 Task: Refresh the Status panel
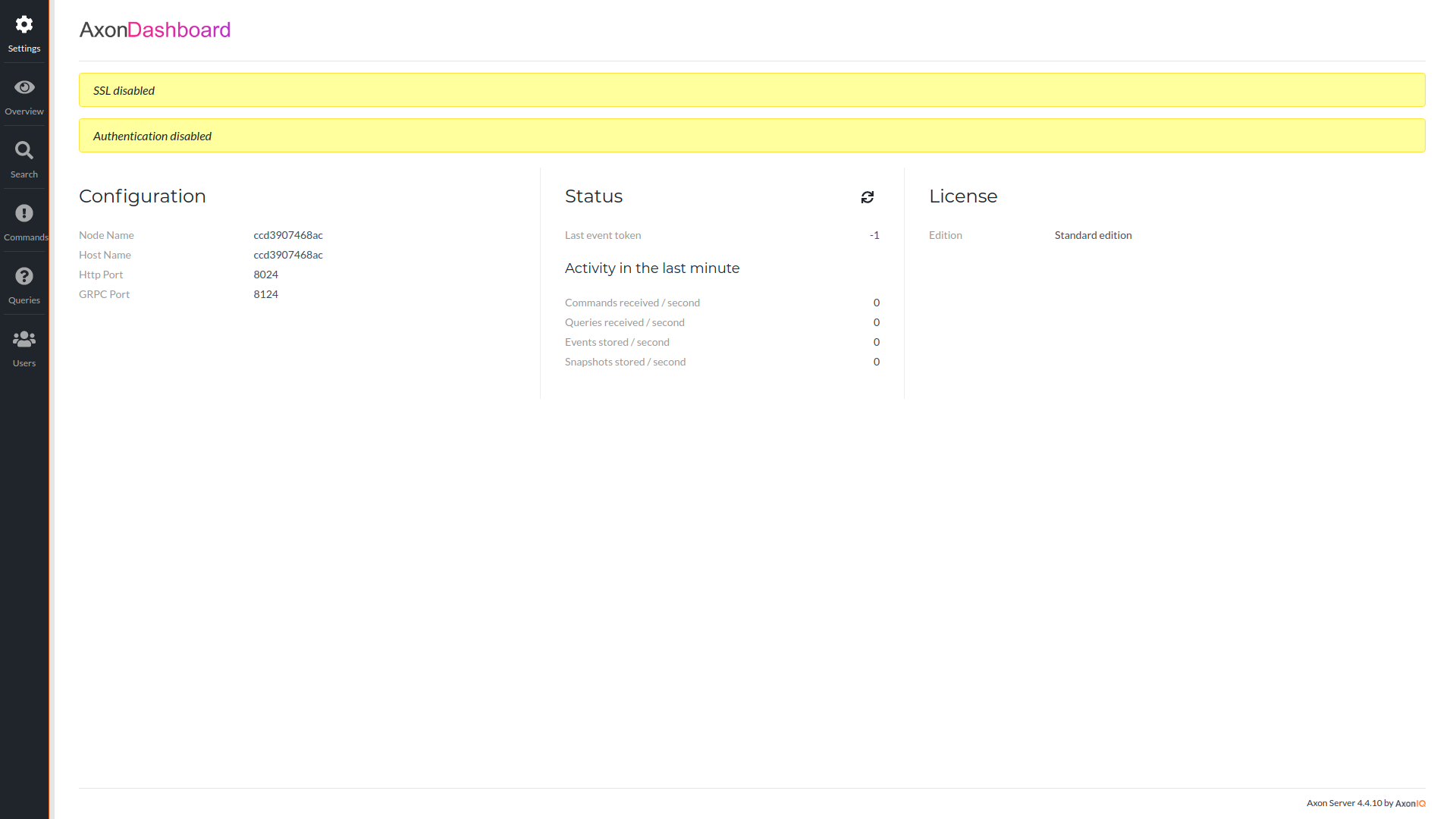tap(868, 197)
